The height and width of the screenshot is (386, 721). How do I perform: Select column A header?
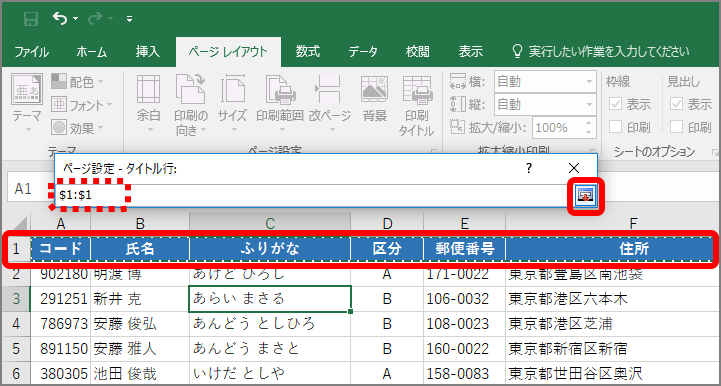coord(60,224)
